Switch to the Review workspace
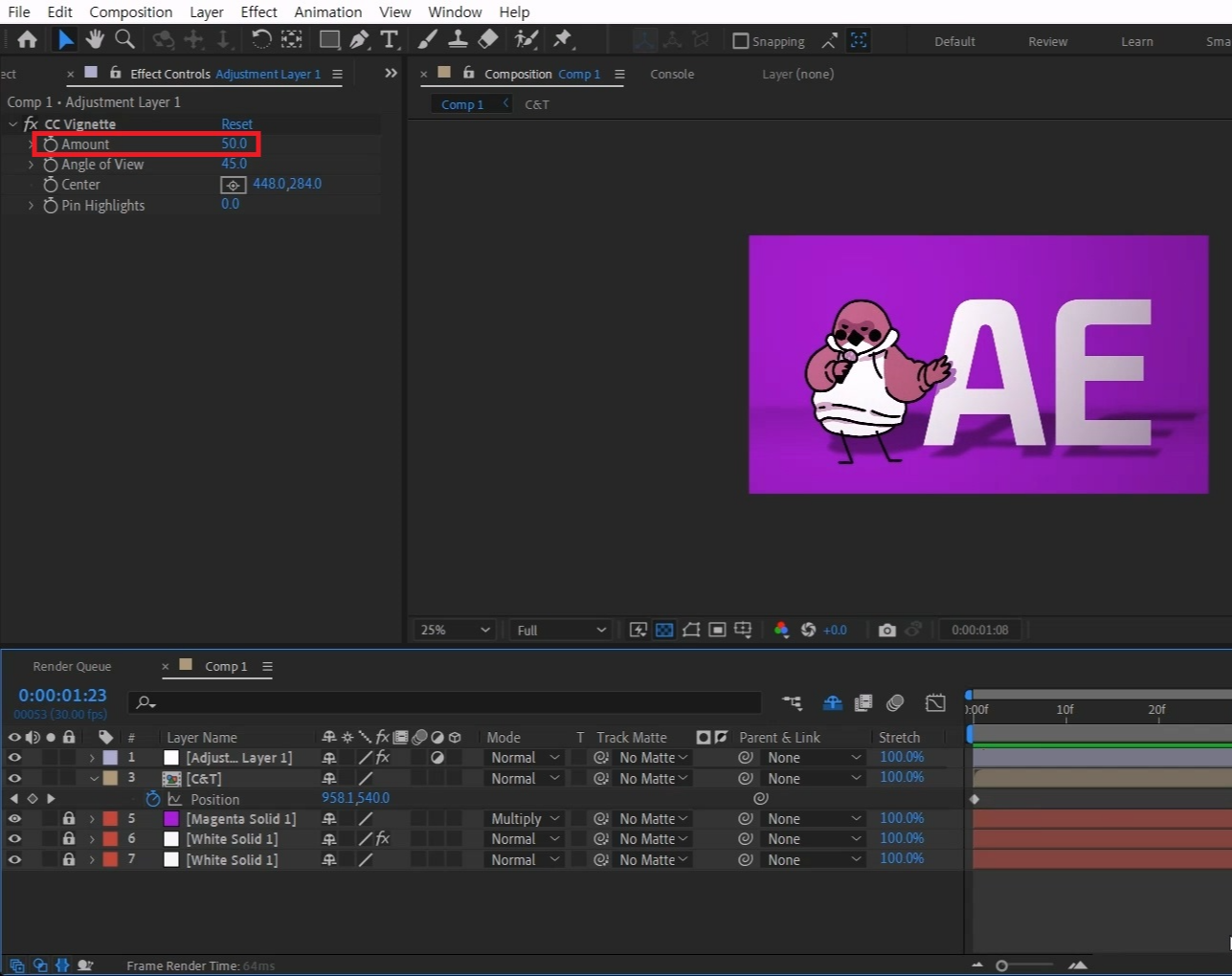Screen dimensions: 1232x976 [1047, 41]
